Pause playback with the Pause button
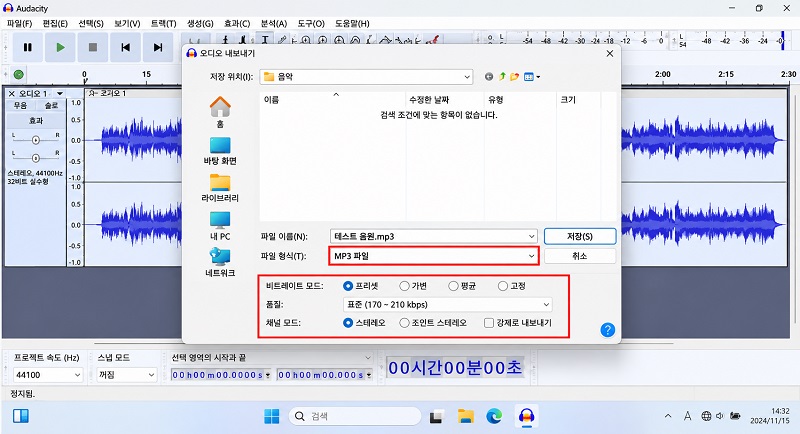800x434 pixels. pos(28,47)
